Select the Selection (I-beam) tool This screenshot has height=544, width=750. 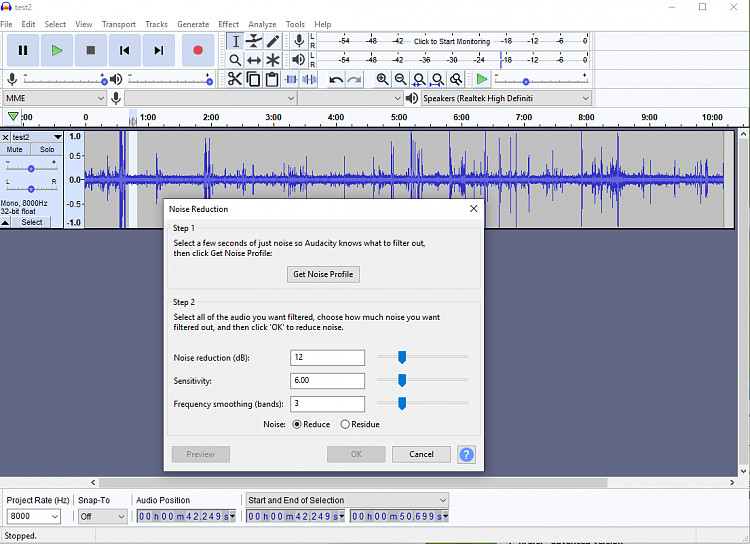(x=235, y=42)
